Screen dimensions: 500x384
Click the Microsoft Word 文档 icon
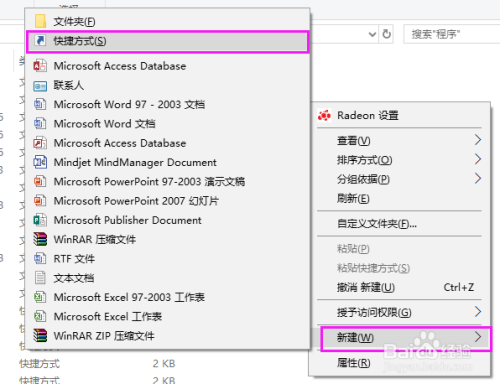coord(40,124)
